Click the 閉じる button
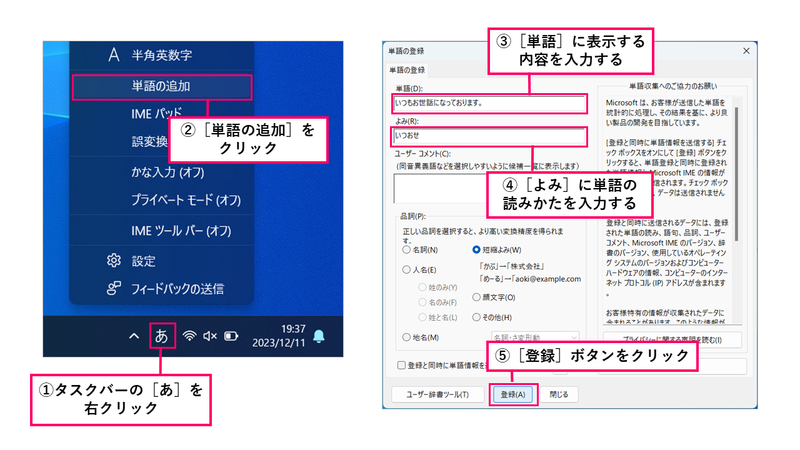The image size is (800, 450). [559, 394]
